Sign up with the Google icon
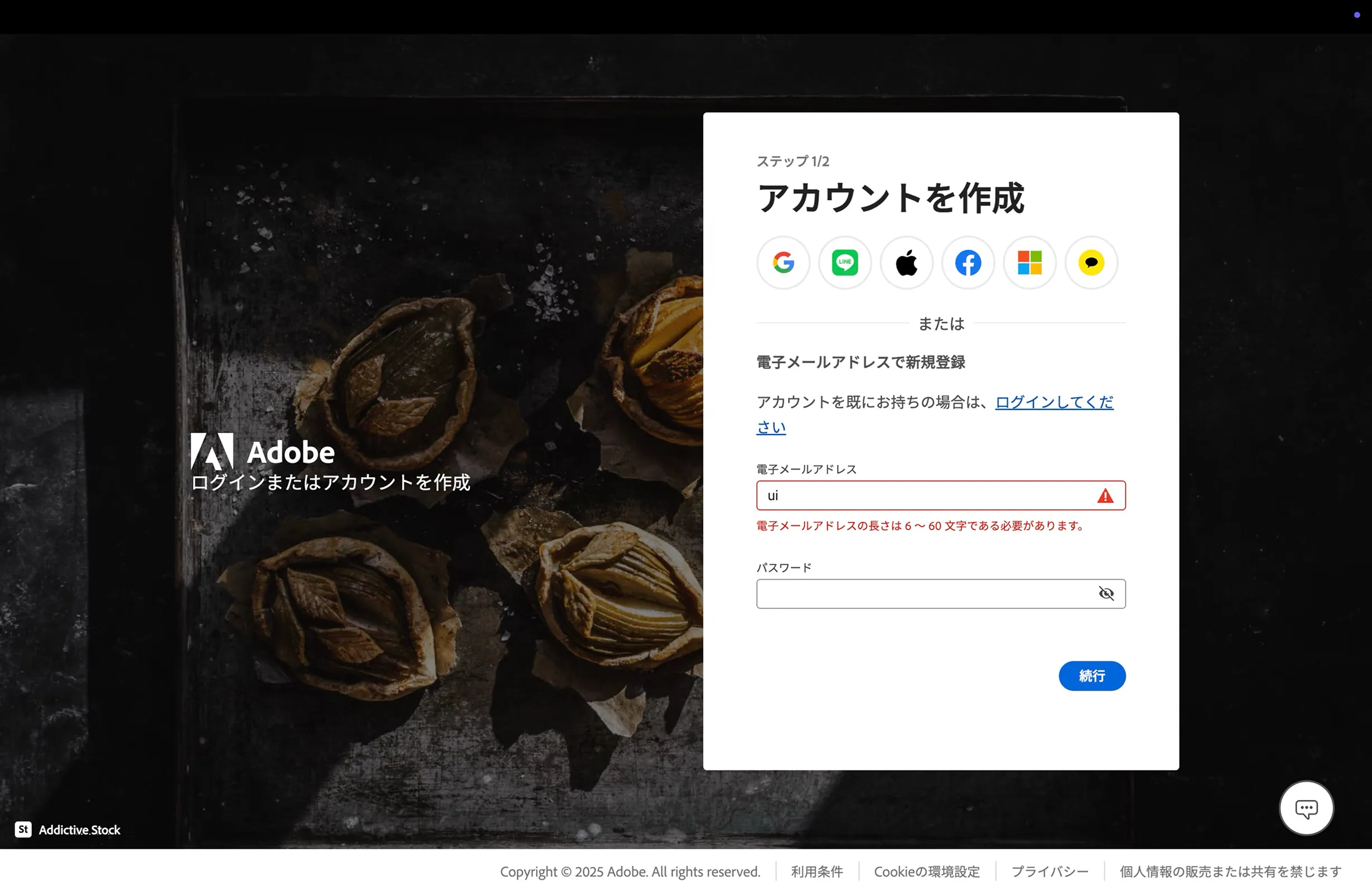 tap(783, 263)
